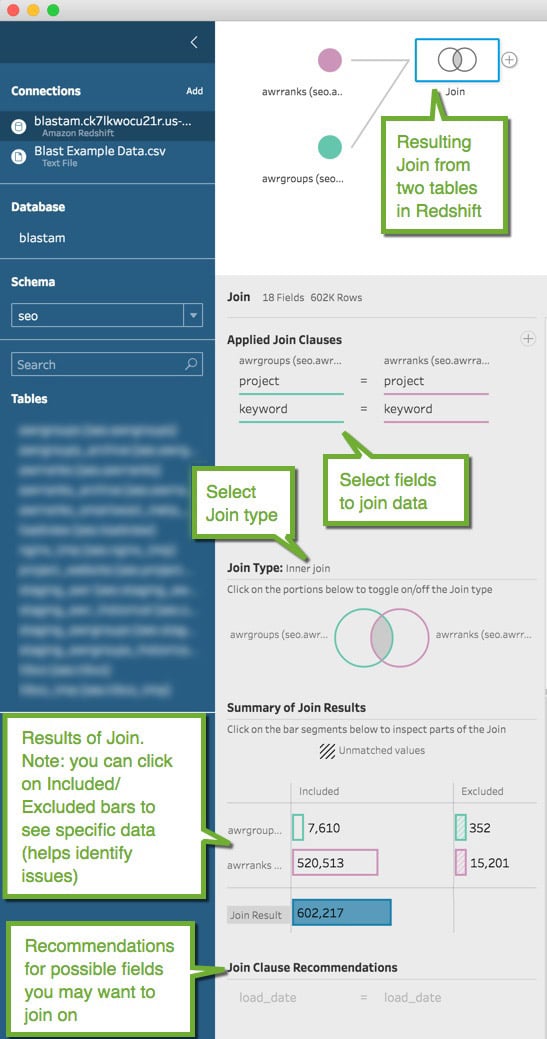Select the Amazon Redshift connection icon
Viewport: 547px width, 1039px height.
(21, 125)
